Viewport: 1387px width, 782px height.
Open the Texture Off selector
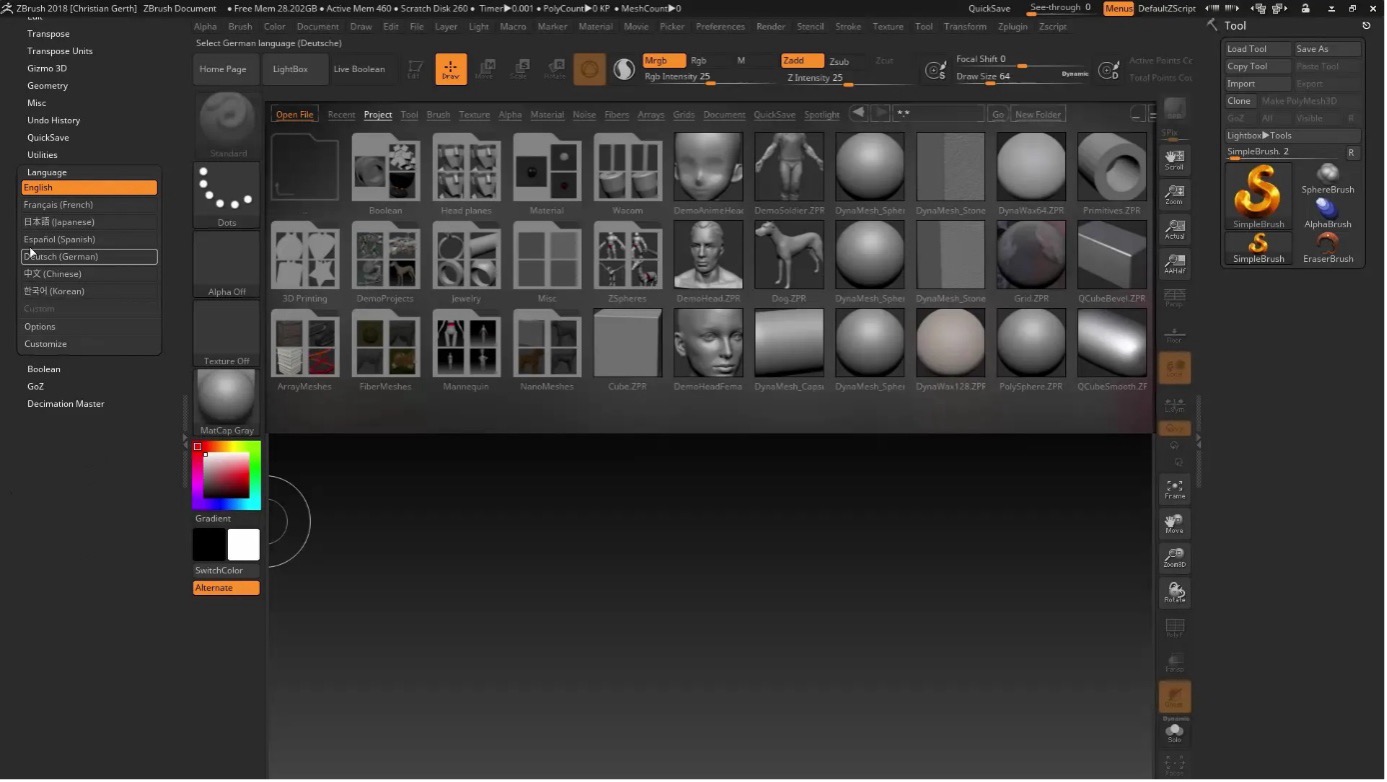click(227, 333)
